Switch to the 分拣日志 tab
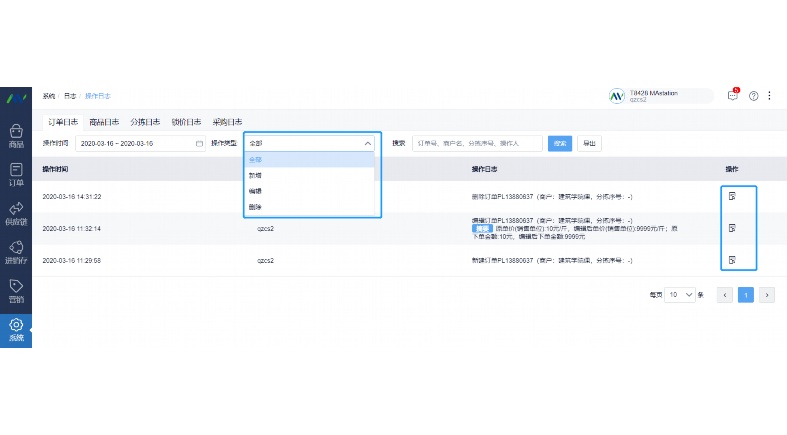The width and height of the screenshot is (787, 435). click(145, 122)
